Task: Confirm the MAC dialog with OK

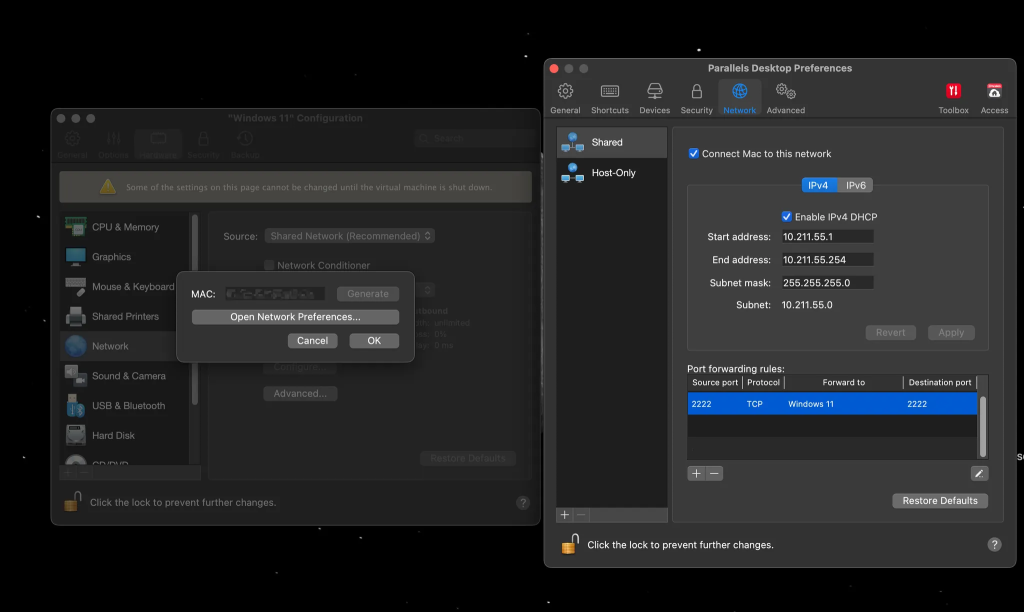Action: (x=374, y=341)
